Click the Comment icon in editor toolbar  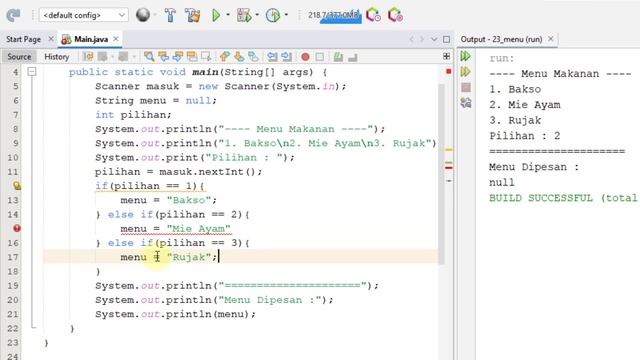(x=338, y=57)
